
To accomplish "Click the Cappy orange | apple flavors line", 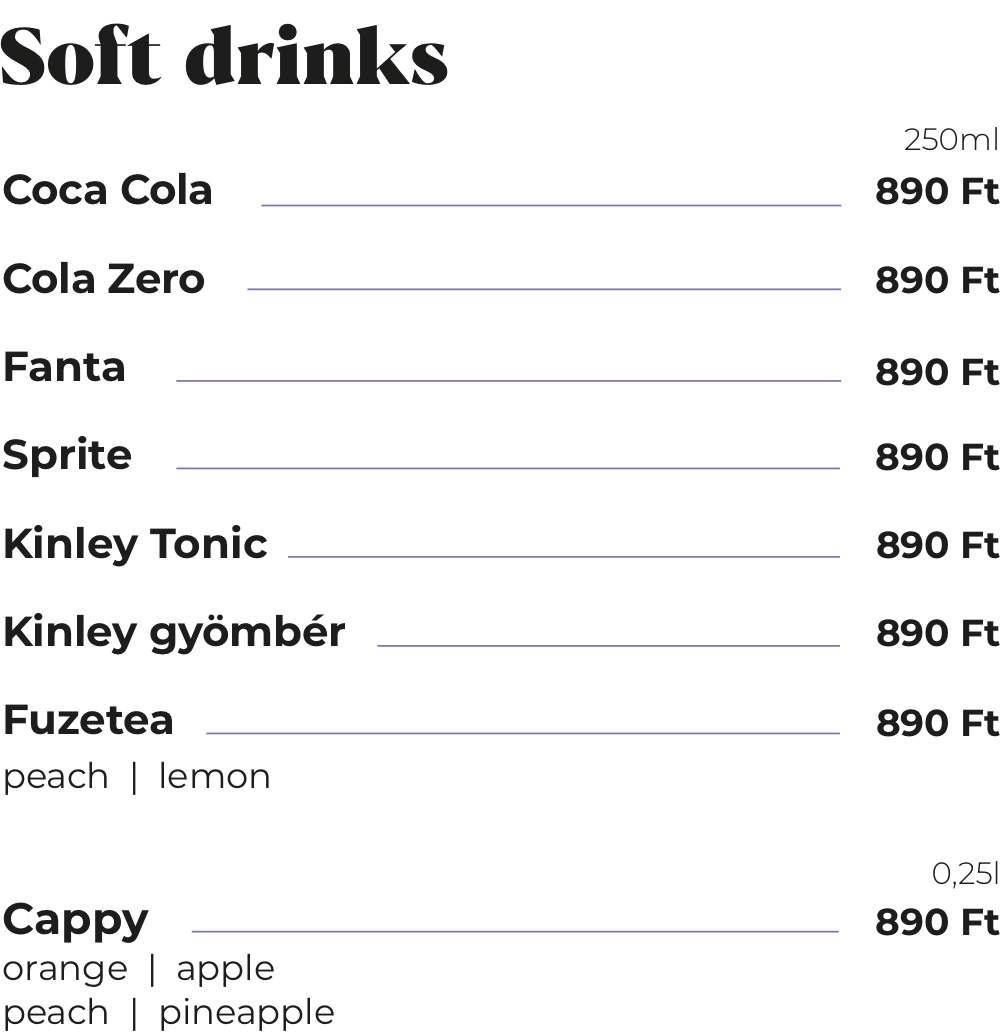I will (x=138, y=970).
